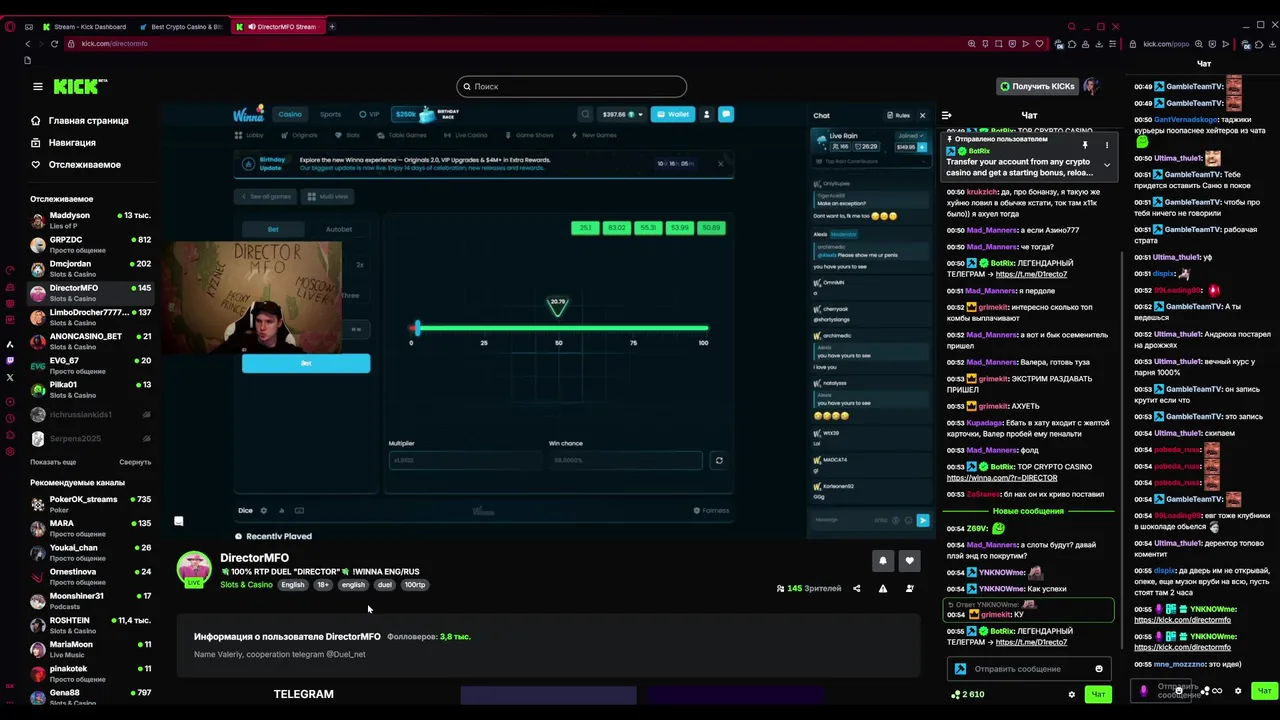1280x720 pixels.
Task: Focus the Отправить сообщение chat input
Action: (x=1028, y=669)
